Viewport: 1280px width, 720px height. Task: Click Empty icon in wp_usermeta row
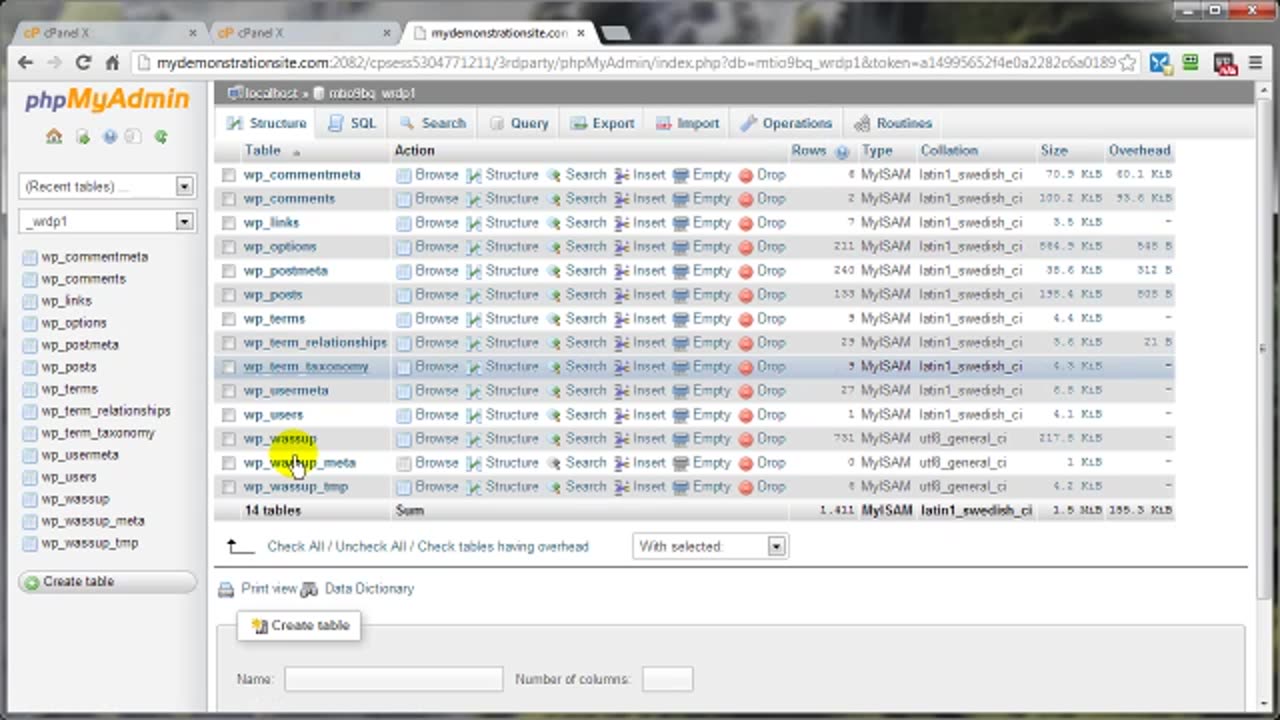coord(681,391)
